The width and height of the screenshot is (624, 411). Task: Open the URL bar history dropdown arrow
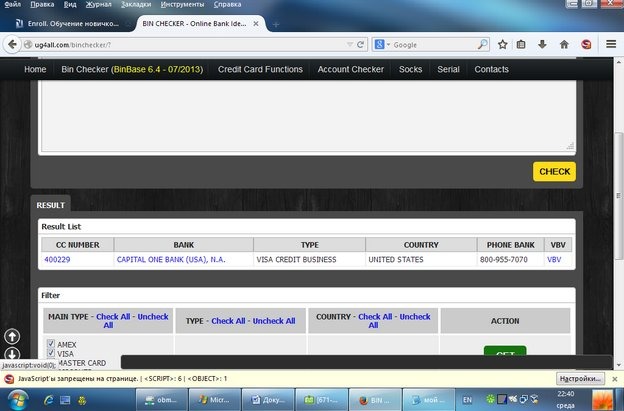(350, 45)
